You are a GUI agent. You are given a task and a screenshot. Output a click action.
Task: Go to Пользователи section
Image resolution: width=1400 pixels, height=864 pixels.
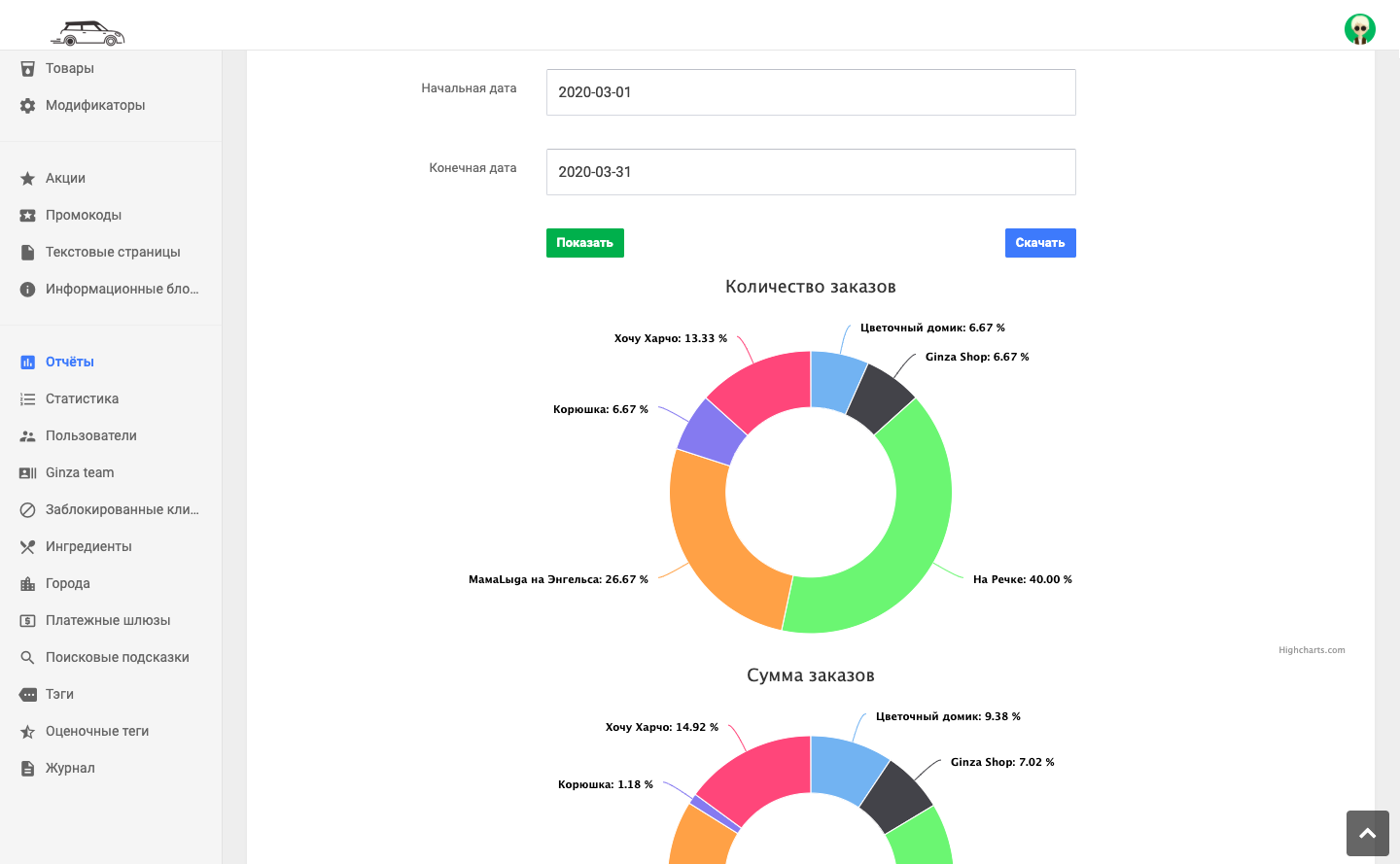point(90,435)
